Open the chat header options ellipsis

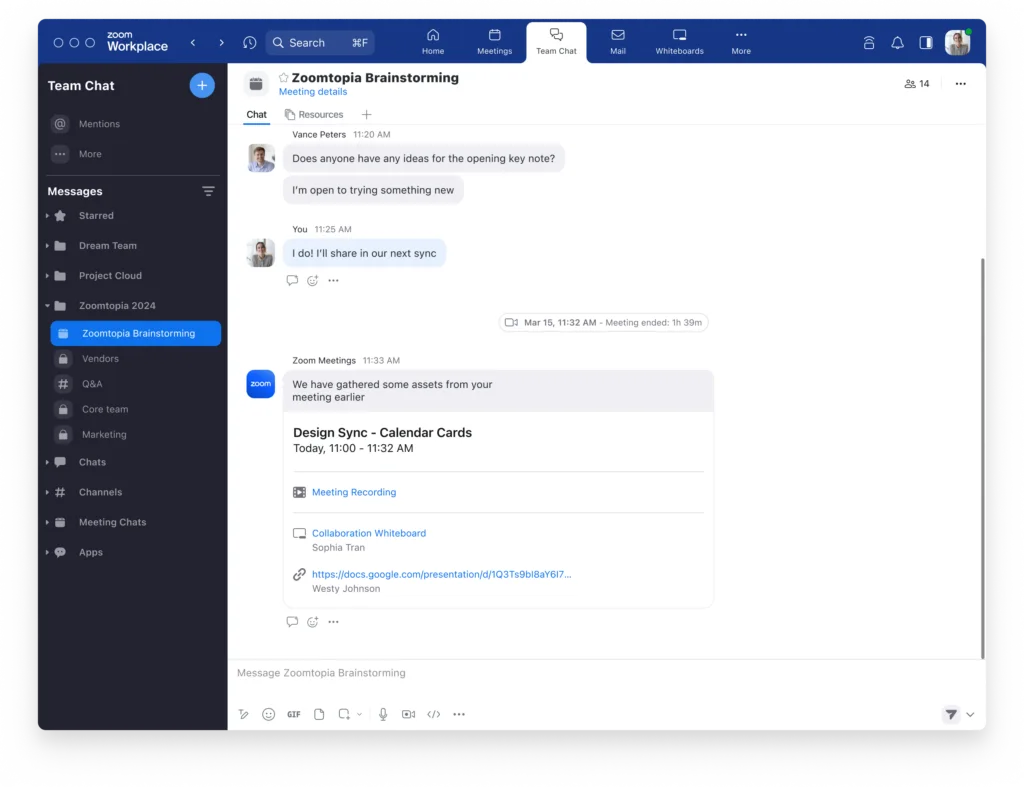tap(960, 84)
